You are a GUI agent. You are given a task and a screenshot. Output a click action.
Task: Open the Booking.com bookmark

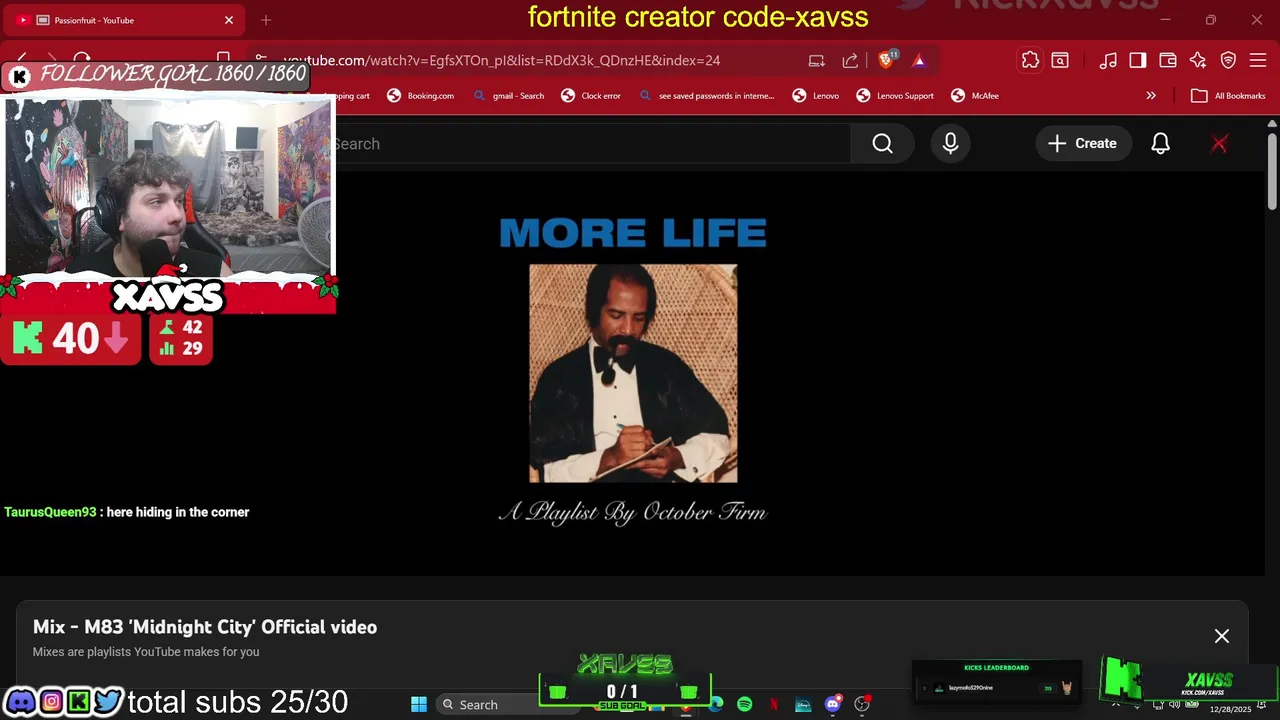click(x=420, y=96)
